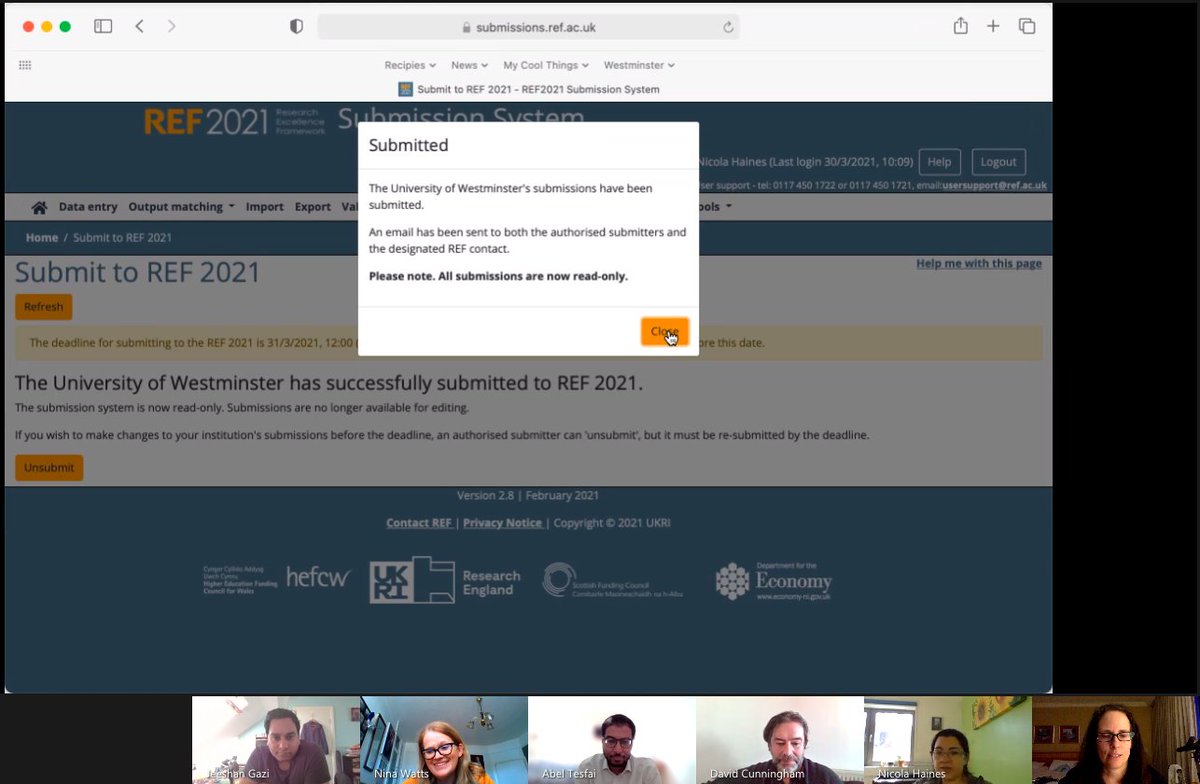Click the green fullscreen window button
This screenshot has height=784, width=1200.
coord(65,27)
